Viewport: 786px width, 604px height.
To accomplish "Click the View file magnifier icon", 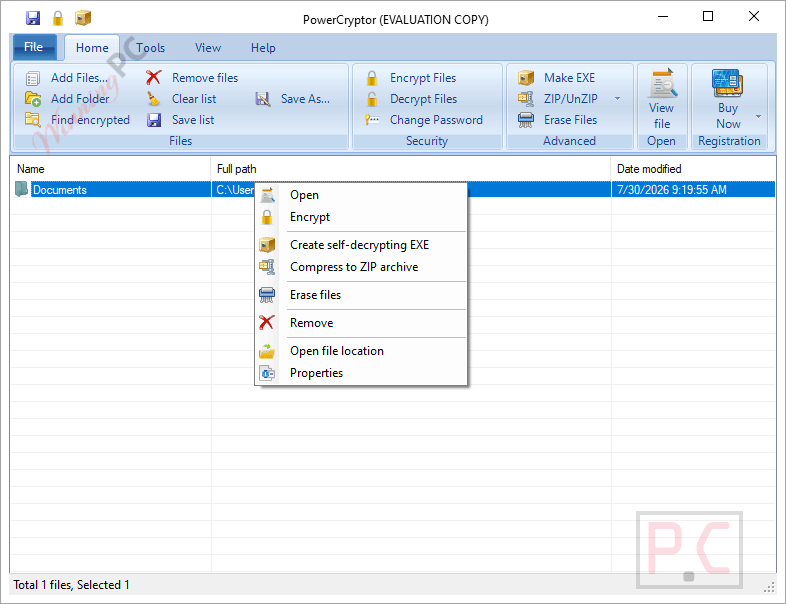I will 663,83.
